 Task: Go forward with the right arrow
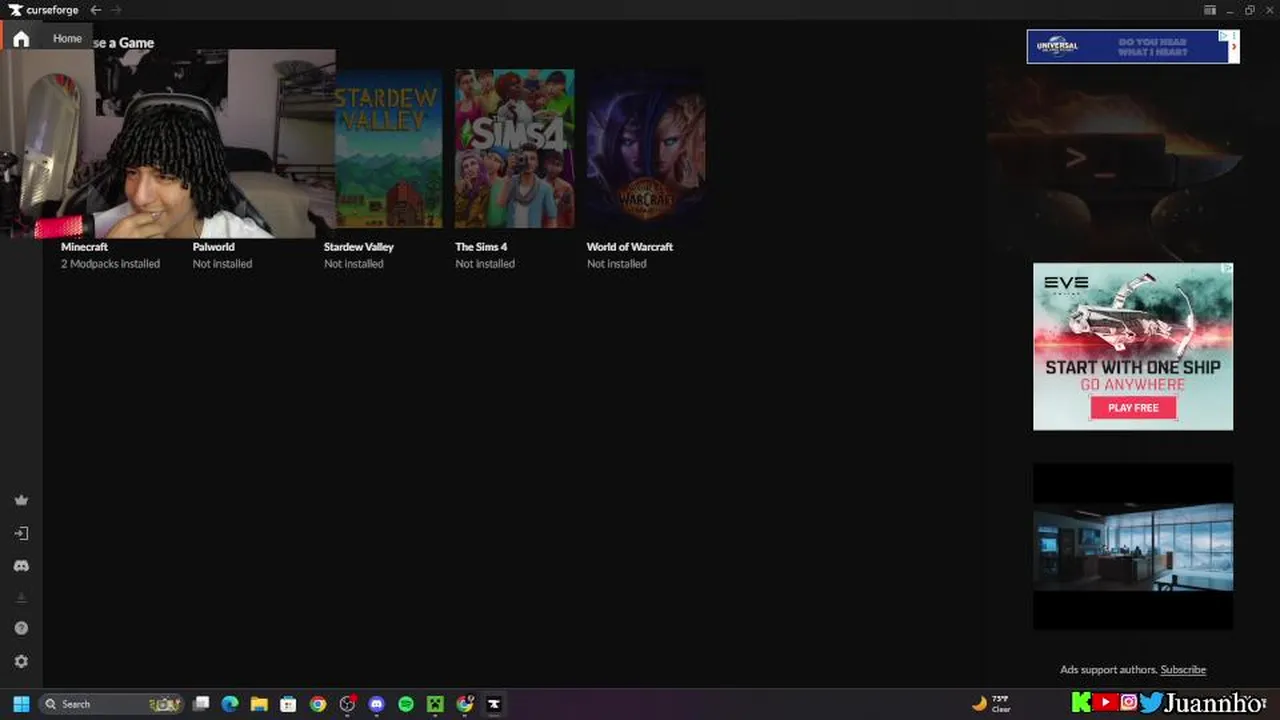tap(116, 10)
